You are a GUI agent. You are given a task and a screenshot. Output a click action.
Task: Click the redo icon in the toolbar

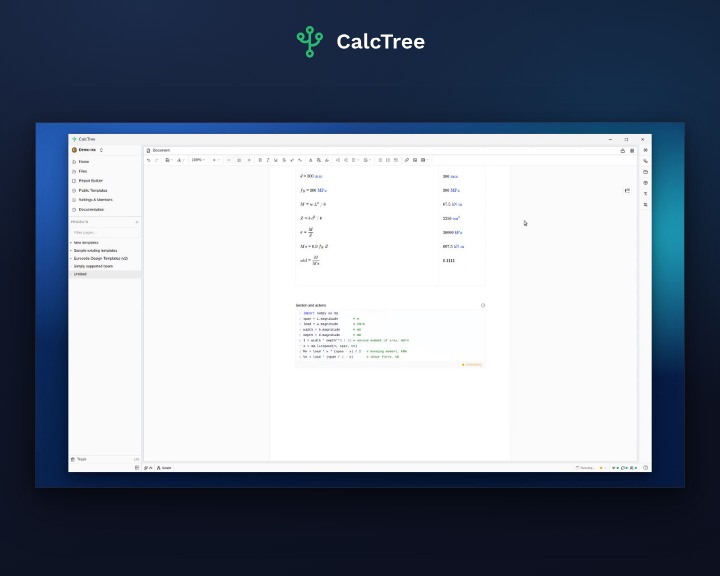click(157, 160)
